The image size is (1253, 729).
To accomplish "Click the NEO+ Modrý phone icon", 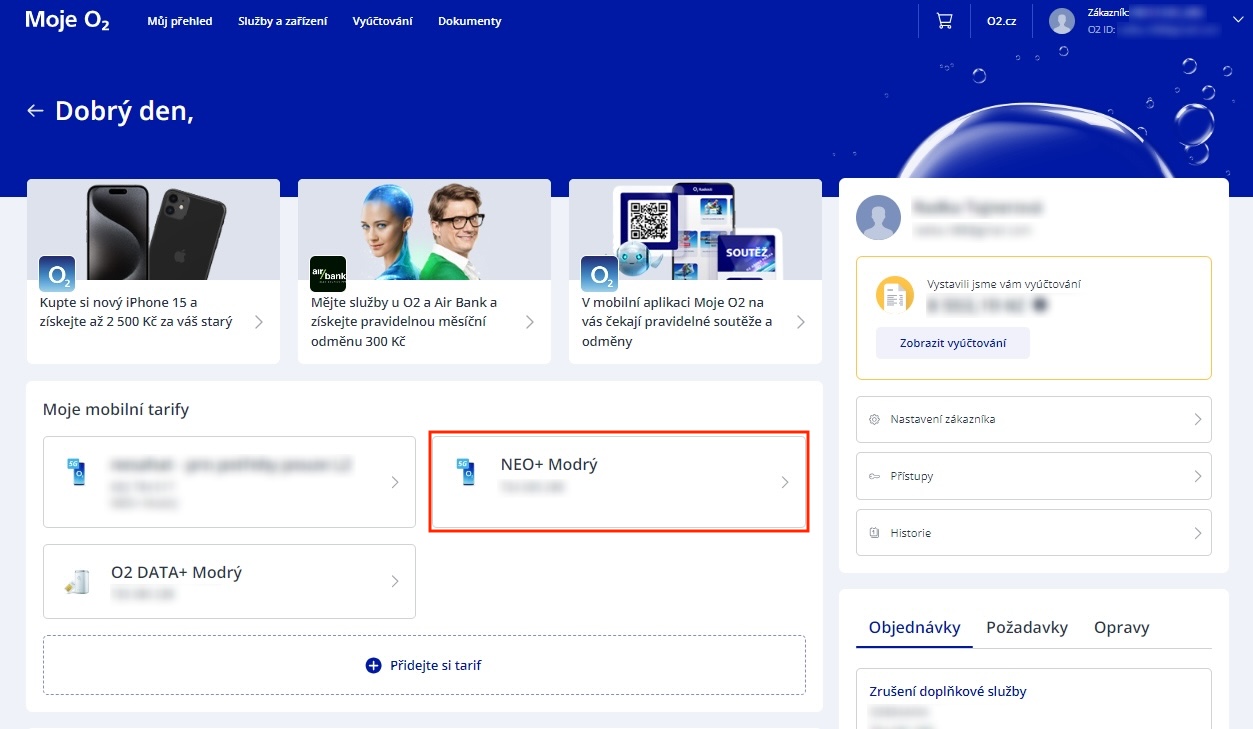I will [465, 473].
